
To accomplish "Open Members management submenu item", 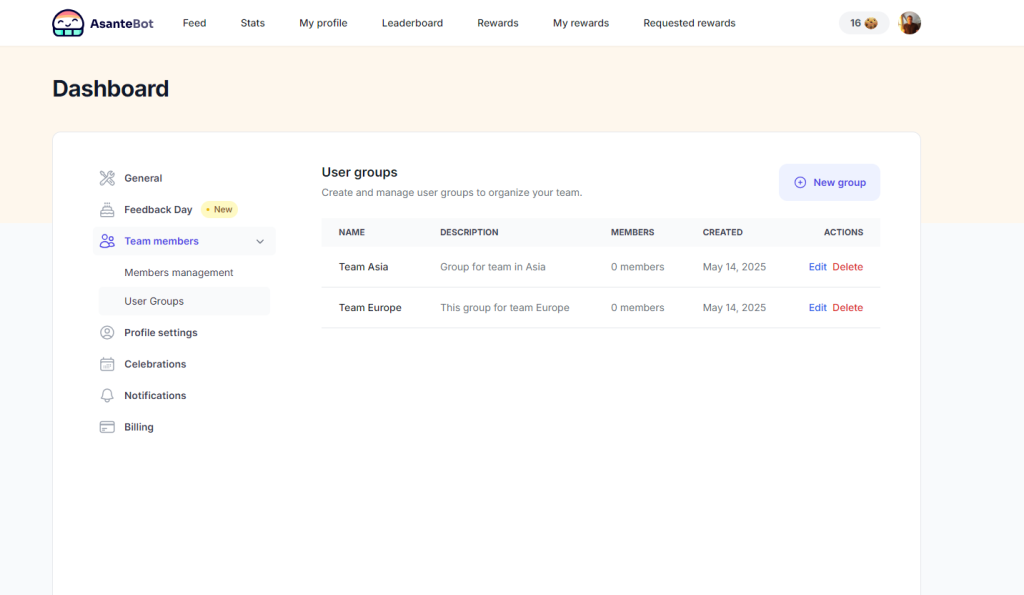I will click(x=178, y=273).
